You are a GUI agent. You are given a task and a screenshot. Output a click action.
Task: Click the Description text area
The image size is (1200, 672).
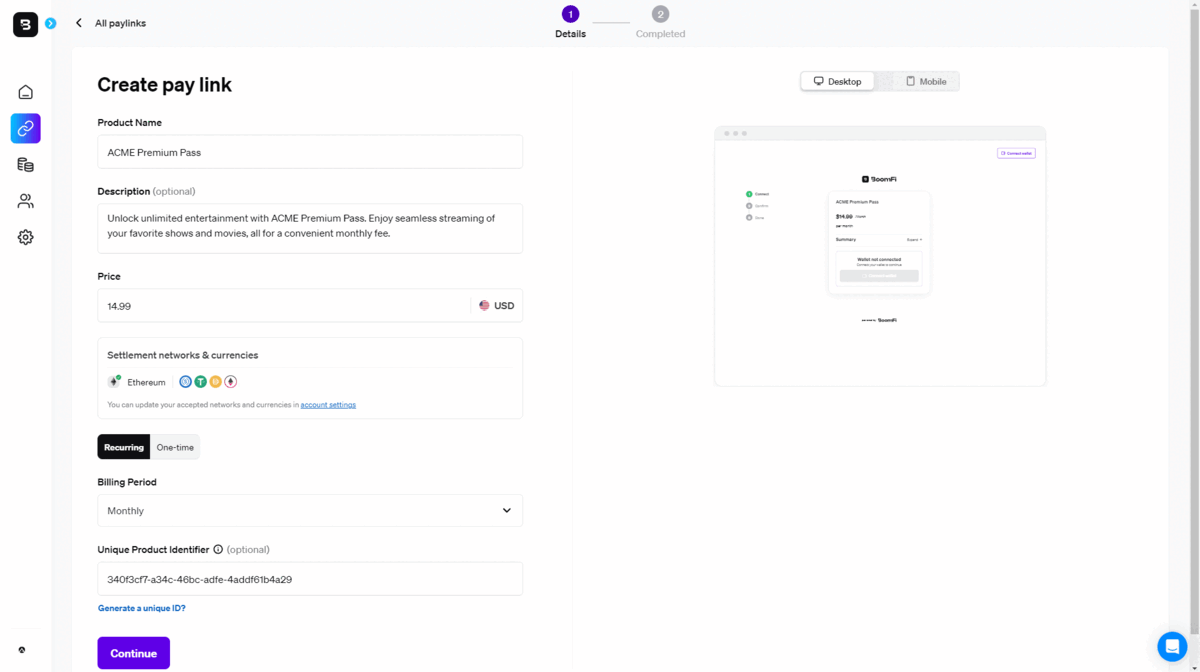pyautogui.click(x=310, y=228)
